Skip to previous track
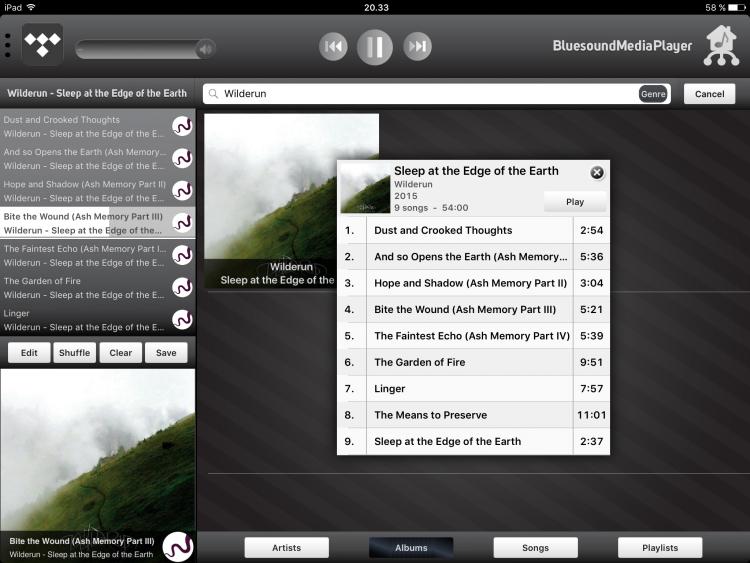Image resolution: width=750 pixels, height=563 pixels. [333, 46]
